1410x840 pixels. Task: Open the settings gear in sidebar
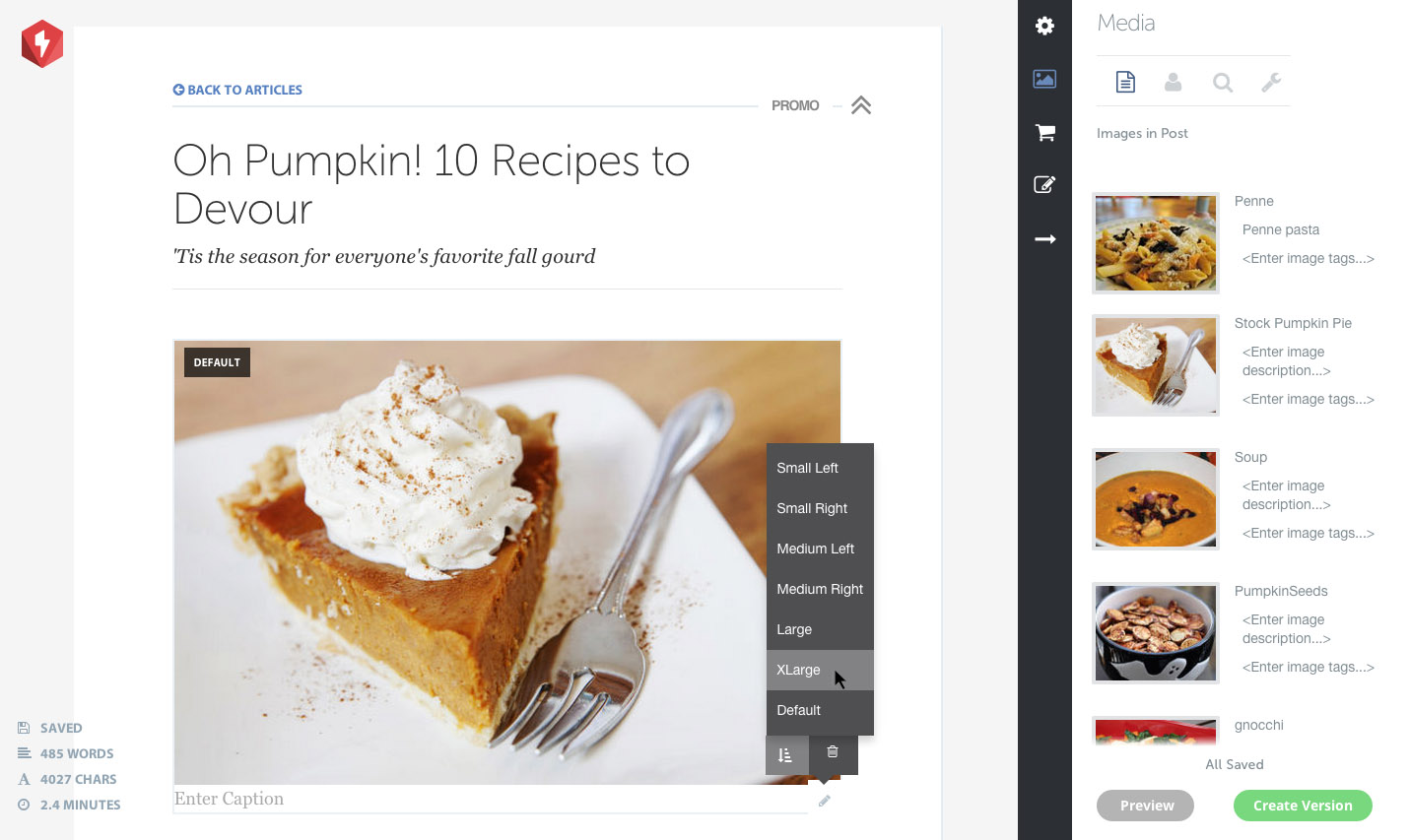[1044, 27]
